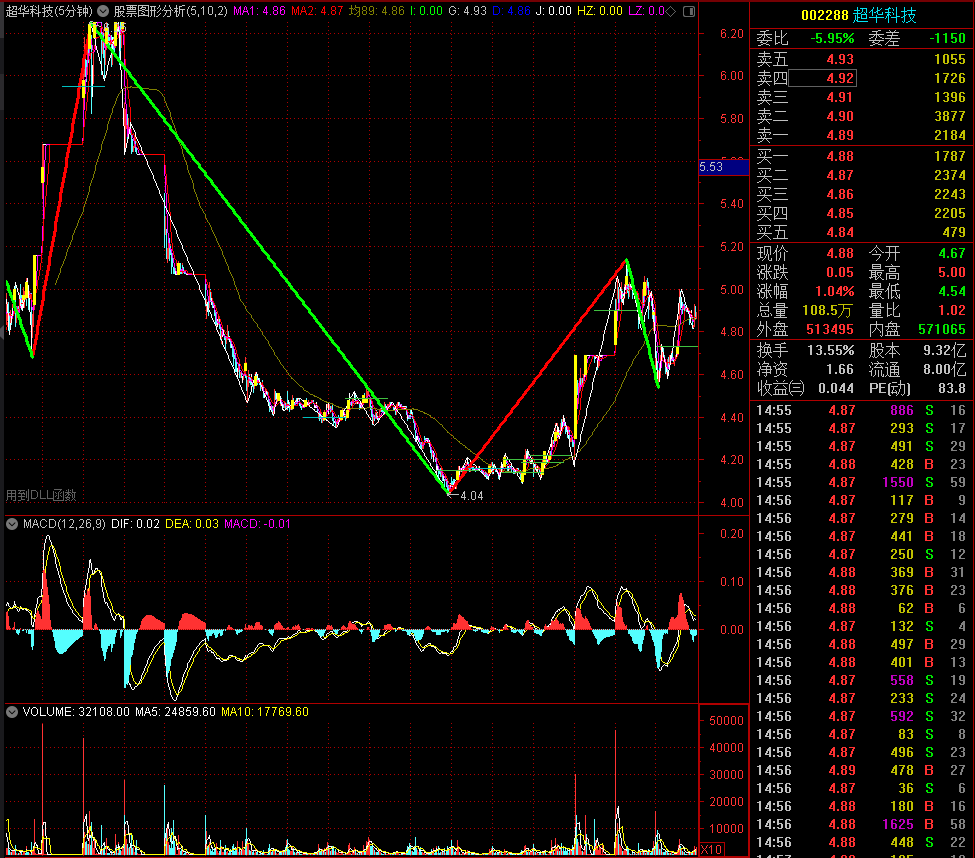Viewport: 975px width, 858px height.
Task: Click the MACD(12,26,9) indicator title
Action: pyautogui.click(x=62, y=524)
